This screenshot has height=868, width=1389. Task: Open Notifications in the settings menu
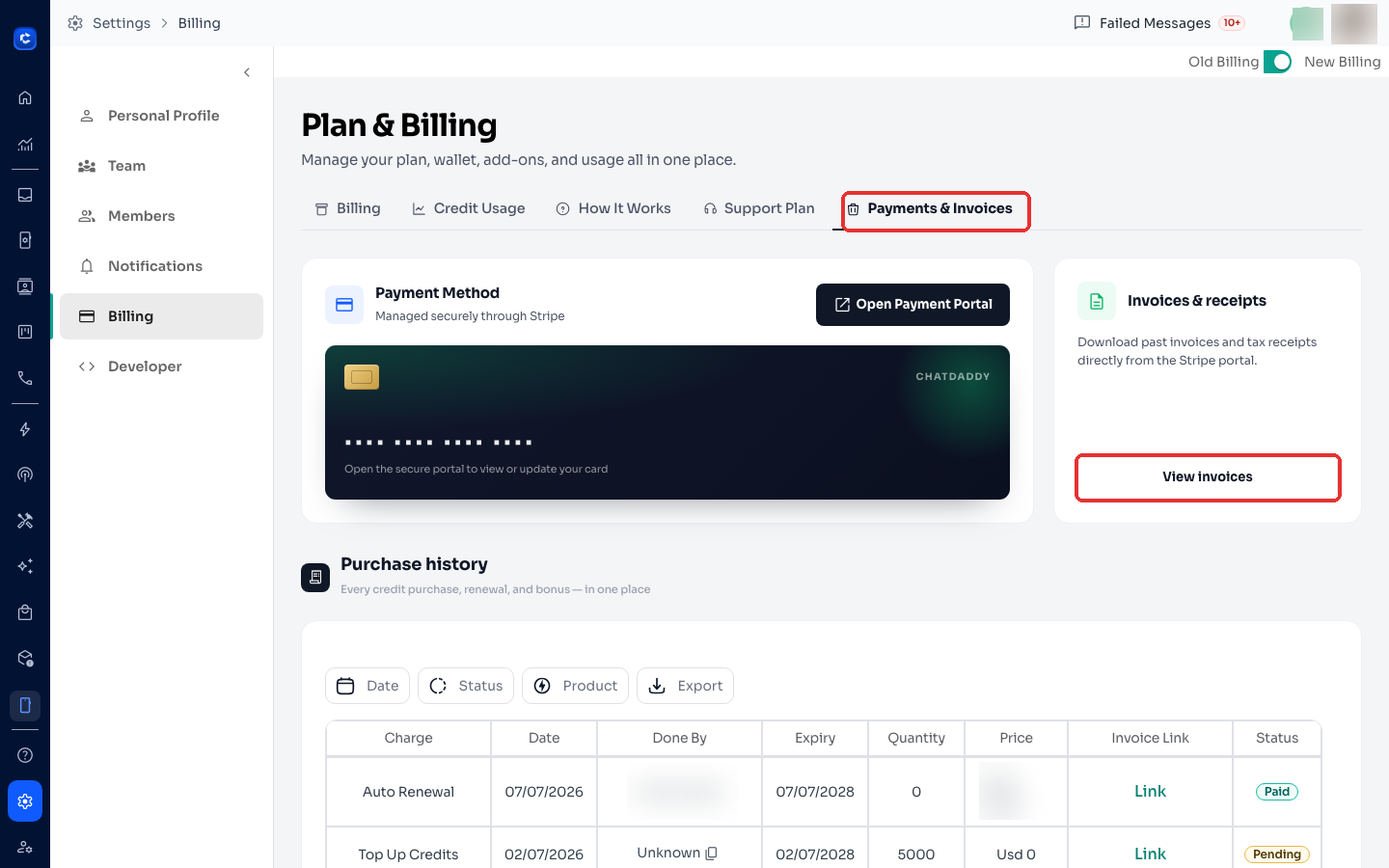[161, 266]
